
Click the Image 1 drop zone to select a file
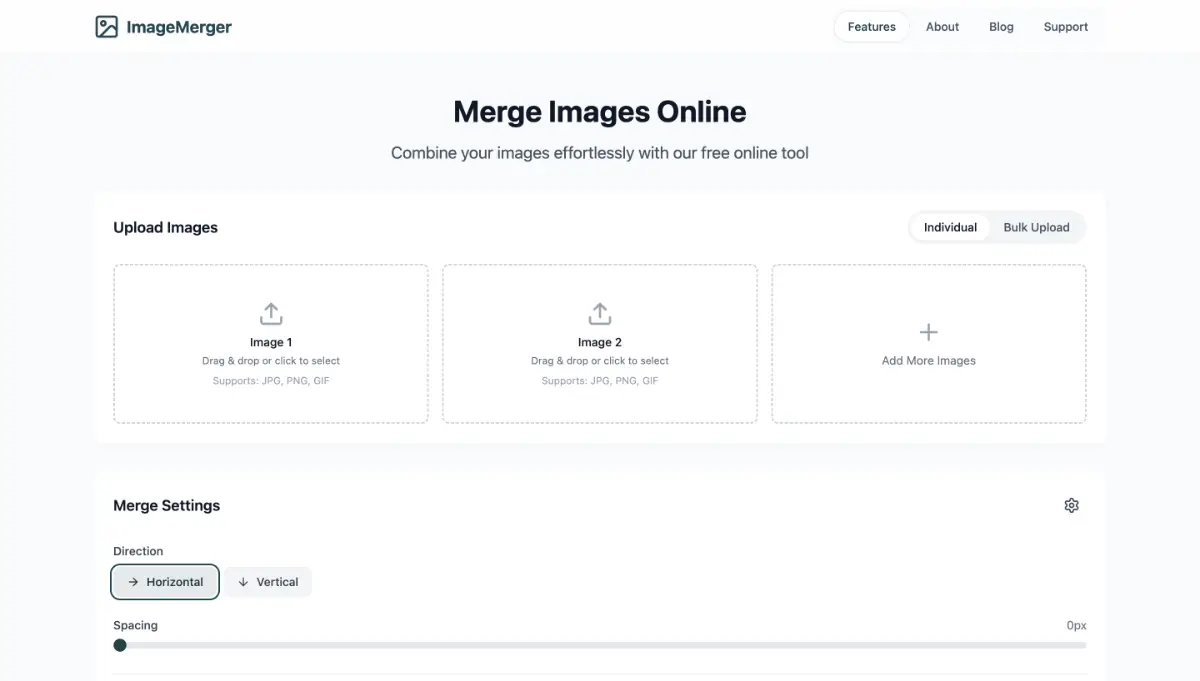[x=271, y=343]
